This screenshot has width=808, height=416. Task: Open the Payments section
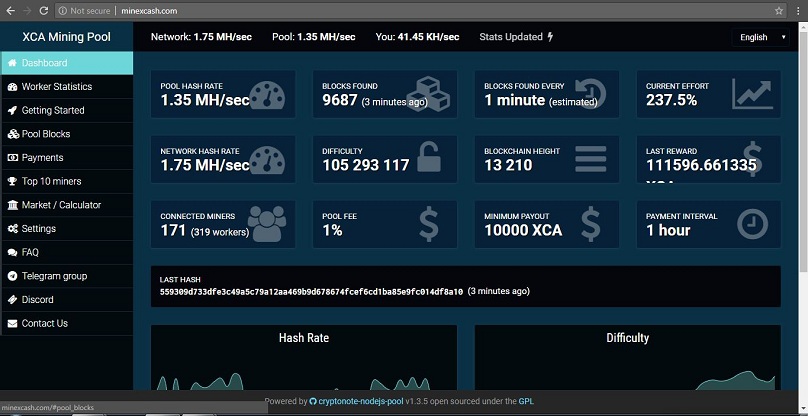[66, 158]
